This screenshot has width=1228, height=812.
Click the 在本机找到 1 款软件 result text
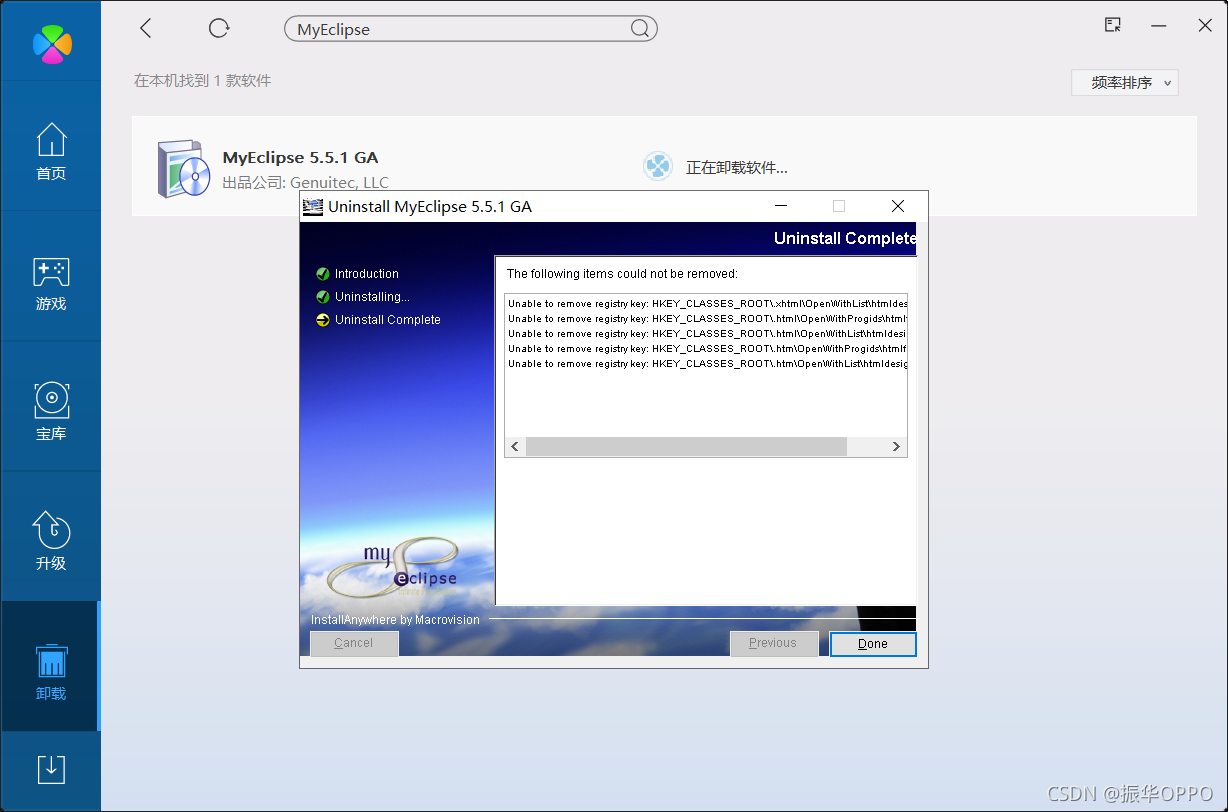203,80
